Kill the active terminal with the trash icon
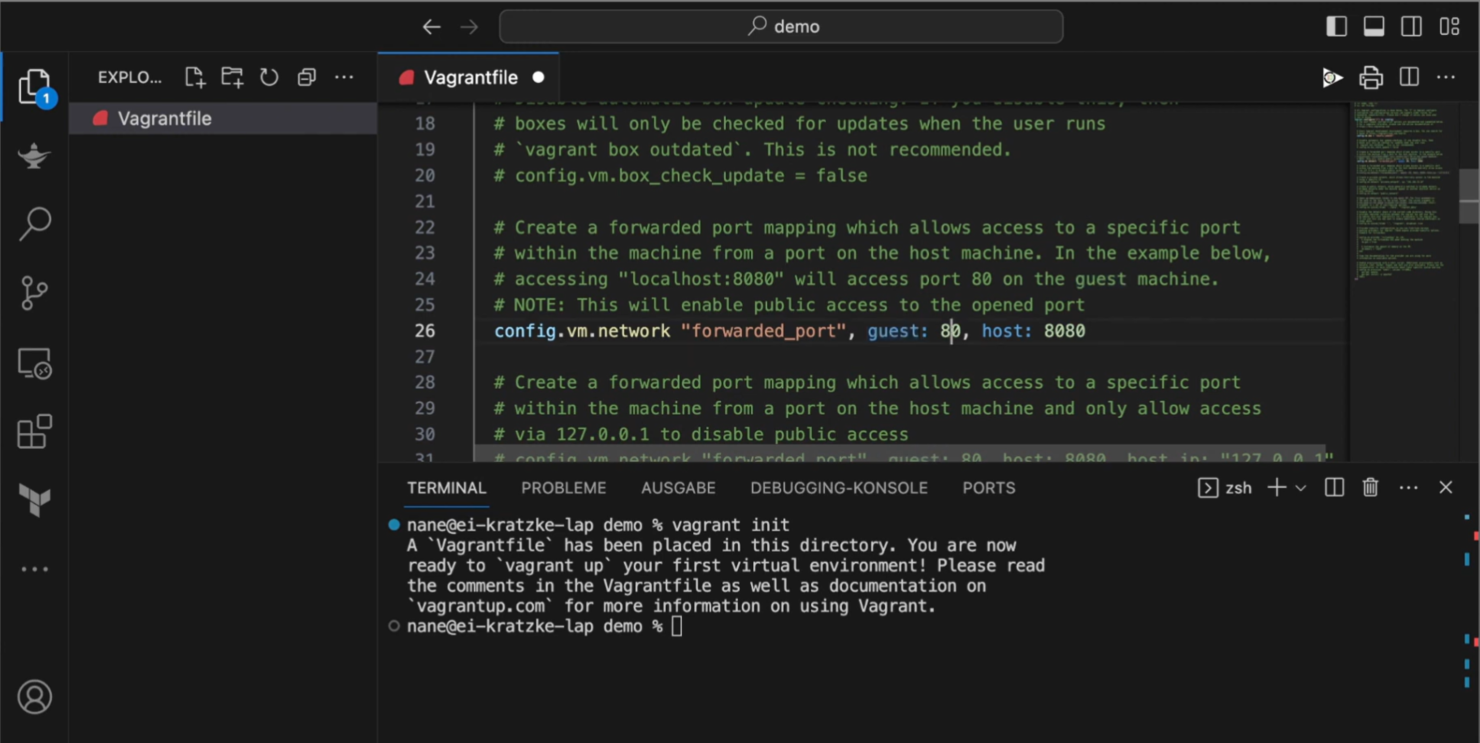The image size is (1480, 743). (x=1370, y=487)
